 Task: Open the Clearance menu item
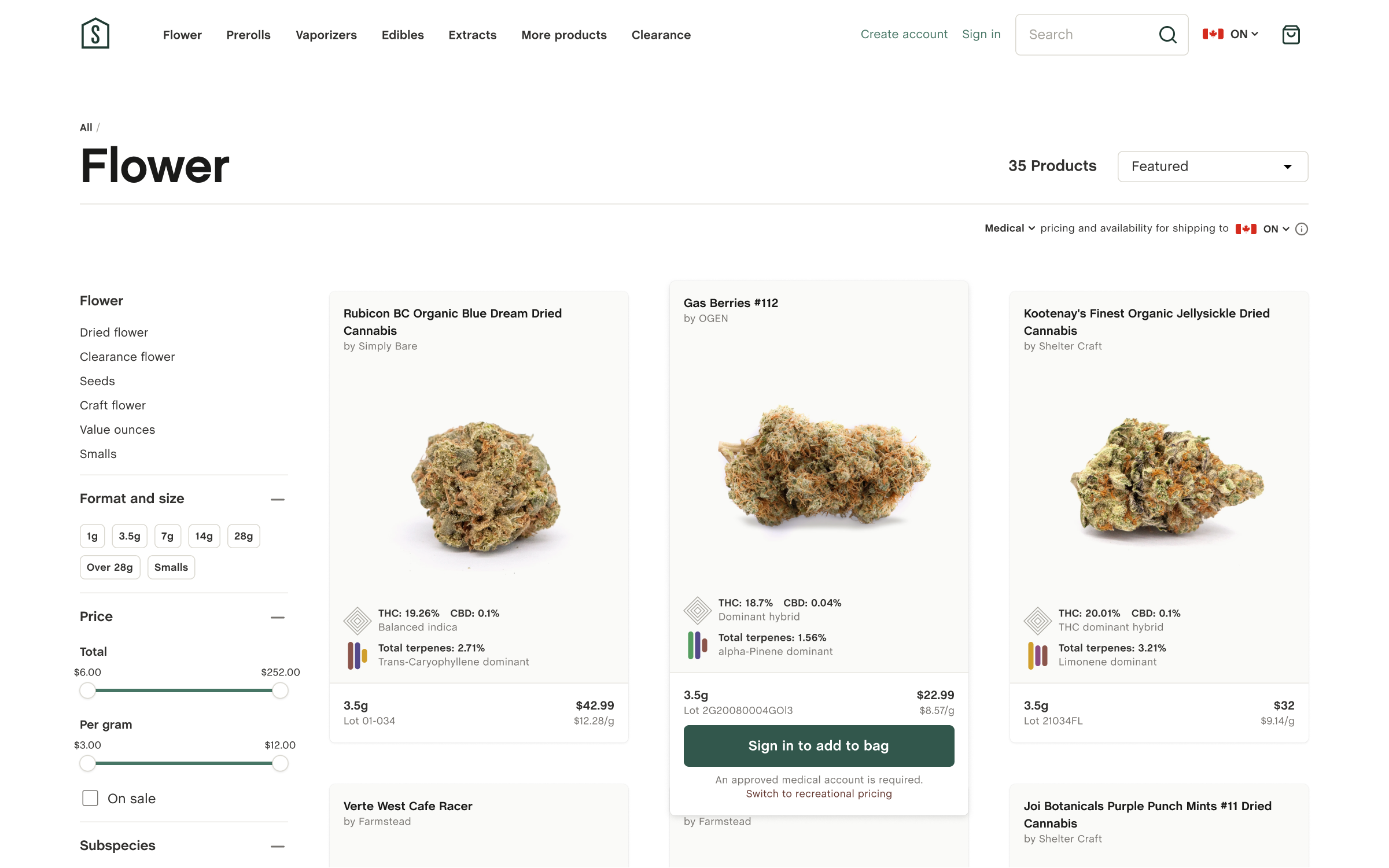tap(661, 35)
